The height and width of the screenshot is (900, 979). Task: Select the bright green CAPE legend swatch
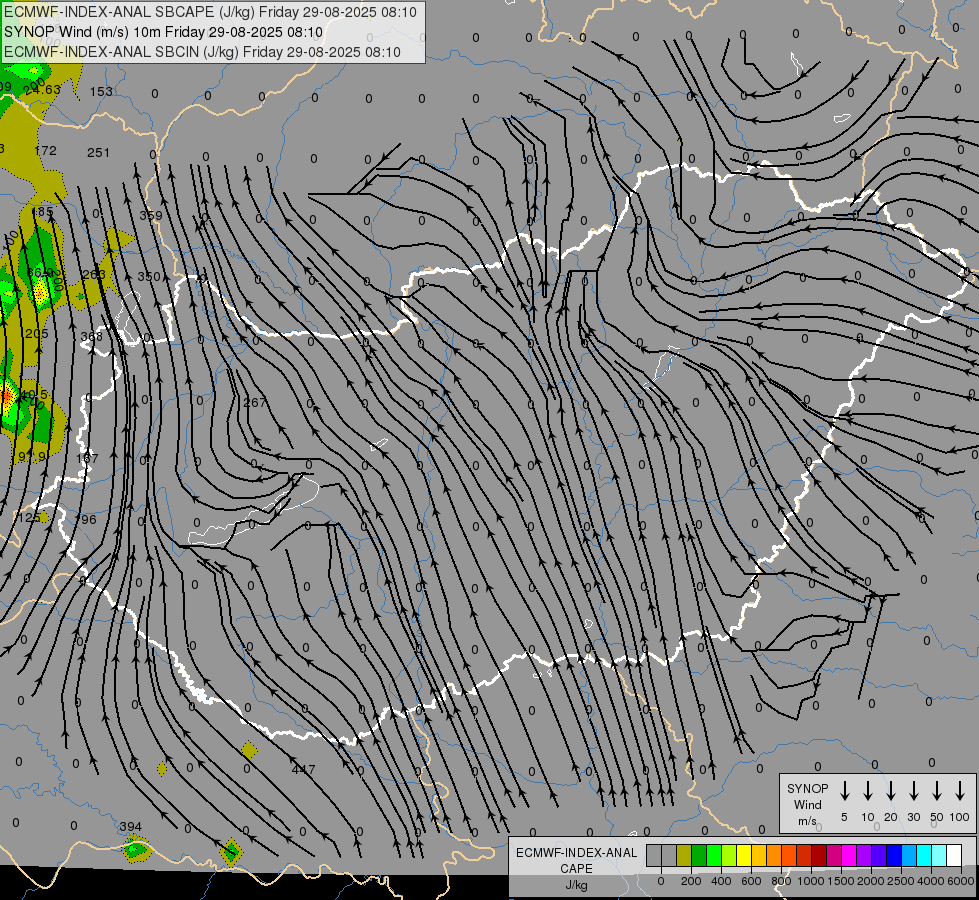tap(714, 855)
